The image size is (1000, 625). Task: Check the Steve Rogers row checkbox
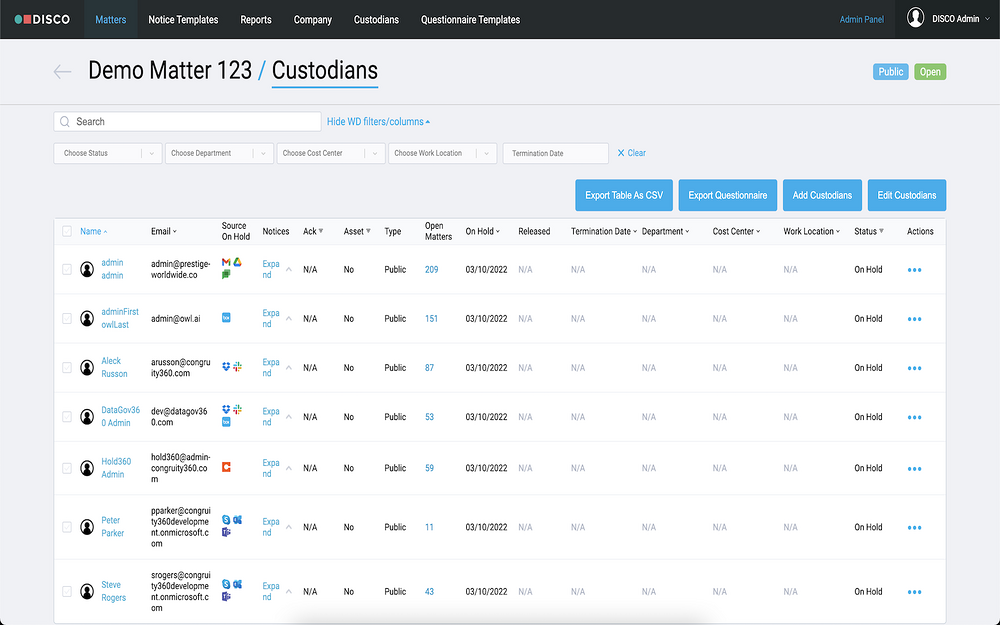pos(67,591)
